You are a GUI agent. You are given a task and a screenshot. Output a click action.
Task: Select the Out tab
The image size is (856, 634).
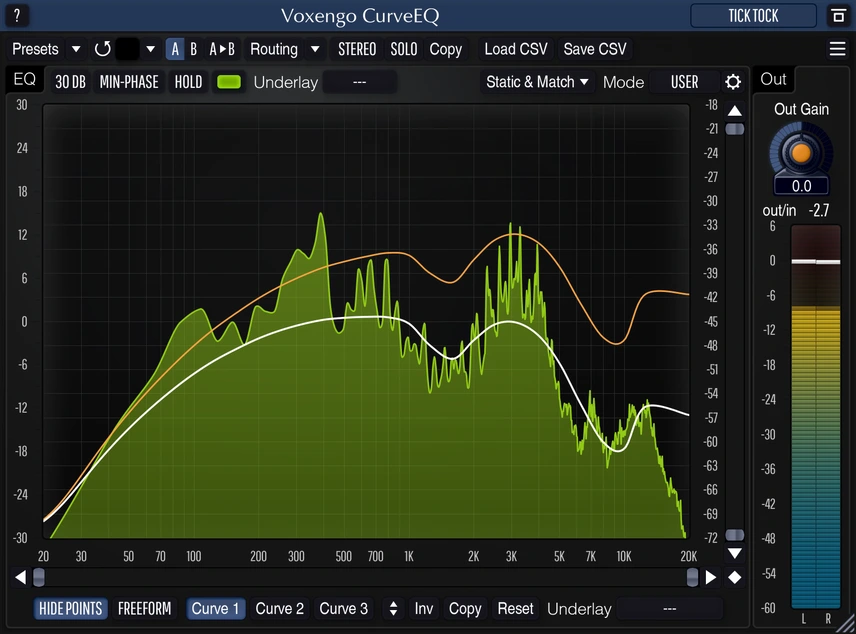point(773,80)
